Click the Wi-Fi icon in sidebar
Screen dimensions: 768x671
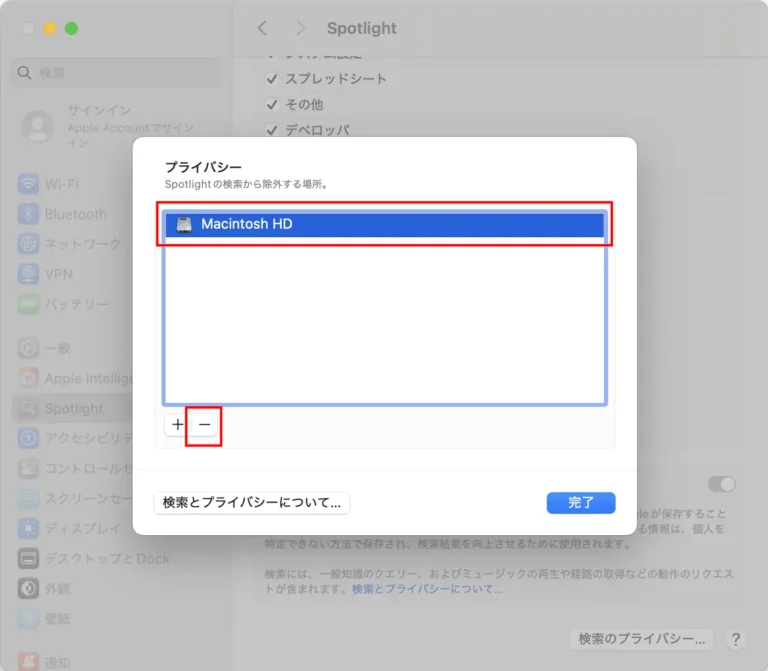pyautogui.click(x=28, y=184)
